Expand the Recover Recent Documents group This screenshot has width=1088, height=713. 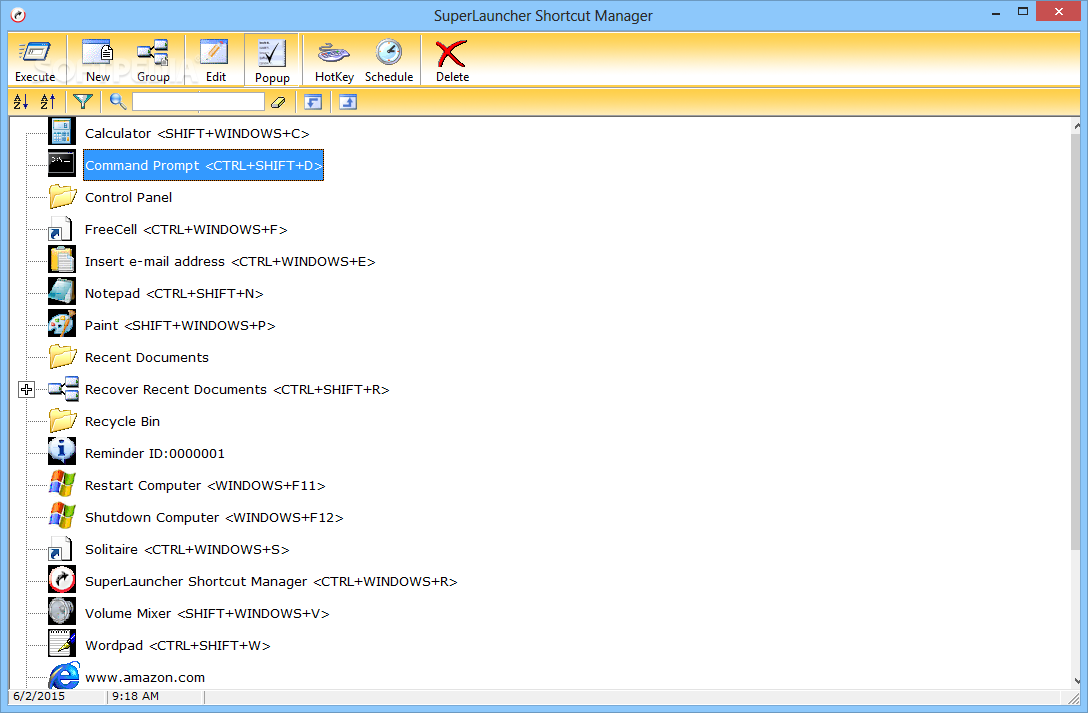coord(26,390)
